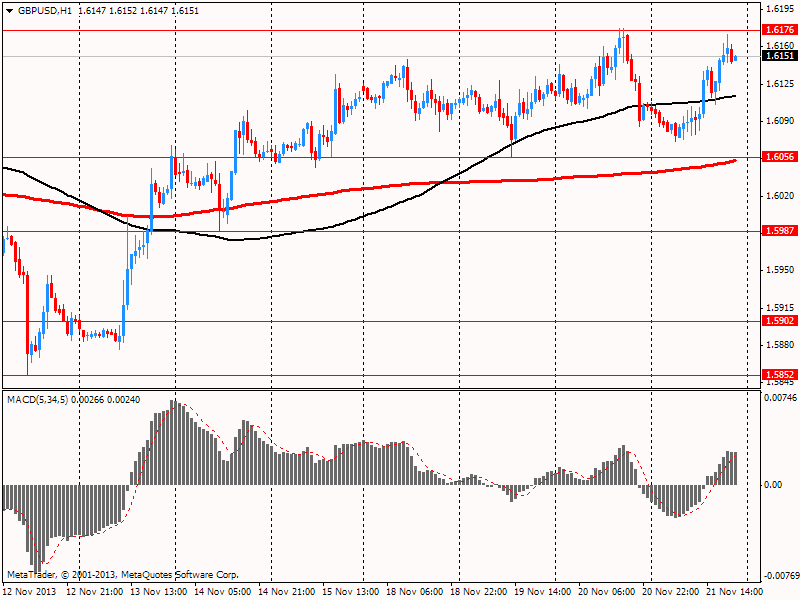Screen dimensions: 800x600
Task: Click the 12 Nov 2013 time axis label
Action: (31, 591)
